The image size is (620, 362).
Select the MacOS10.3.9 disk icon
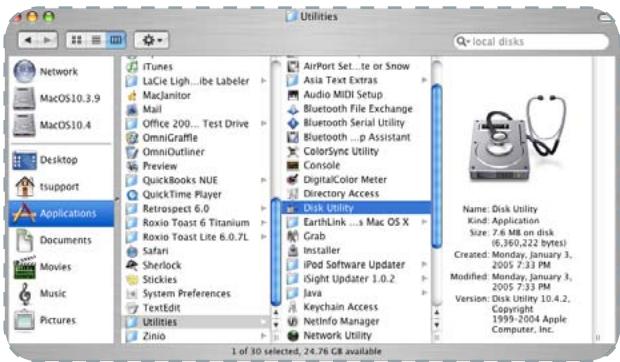coord(24,98)
